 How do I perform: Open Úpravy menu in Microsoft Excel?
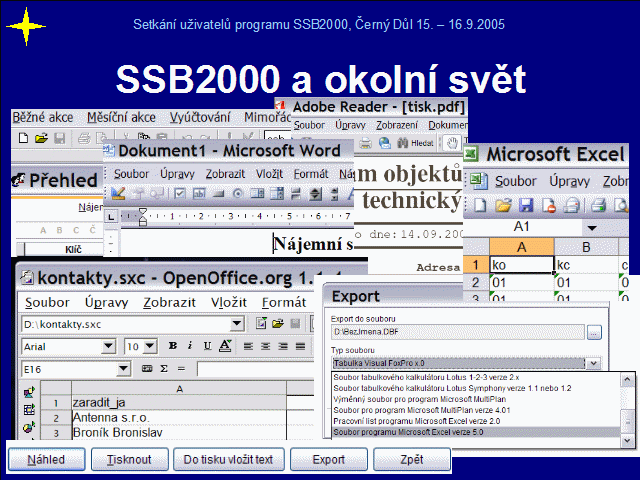pos(569,181)
